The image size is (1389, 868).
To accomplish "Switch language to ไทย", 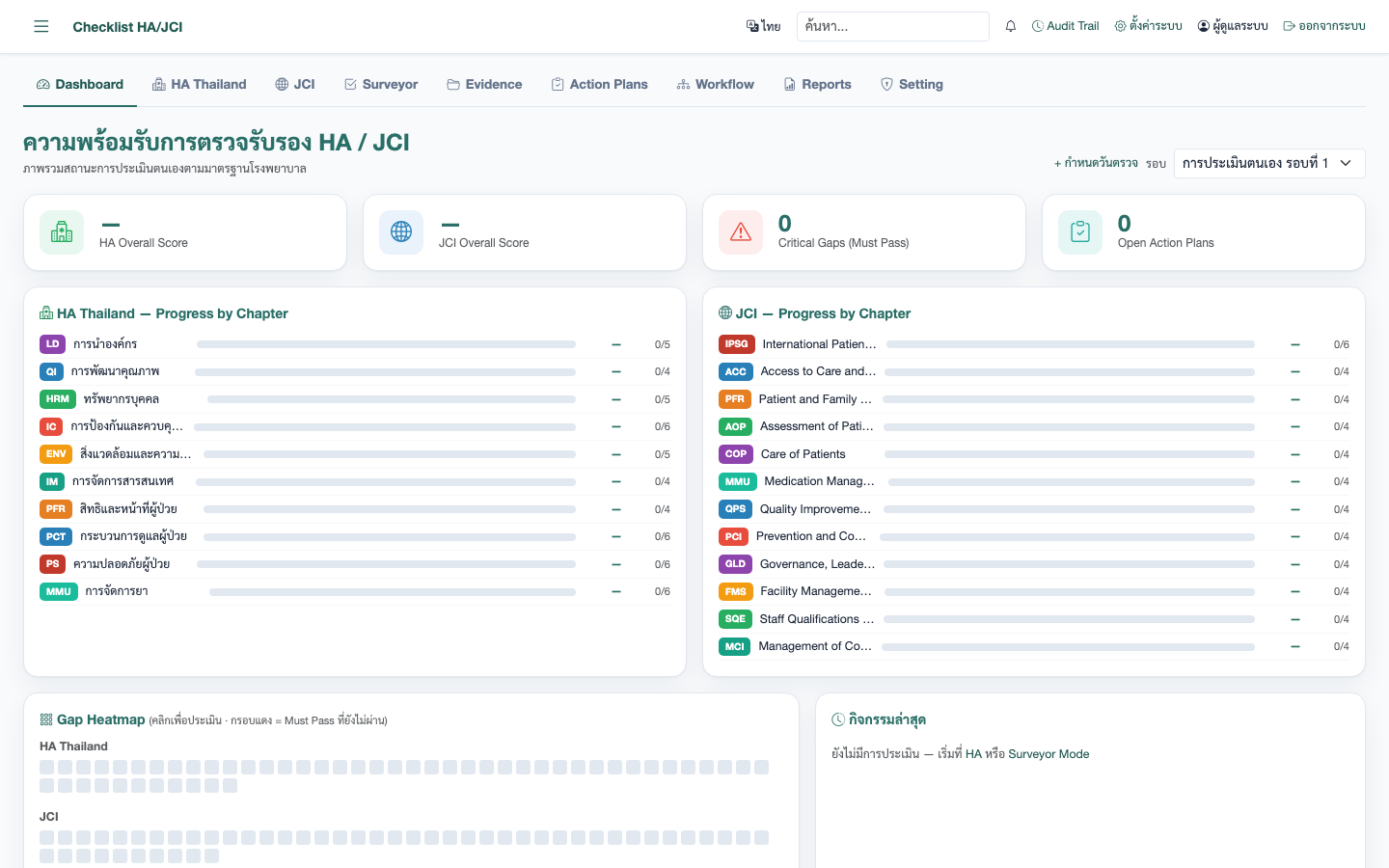I will click(763, 26).
